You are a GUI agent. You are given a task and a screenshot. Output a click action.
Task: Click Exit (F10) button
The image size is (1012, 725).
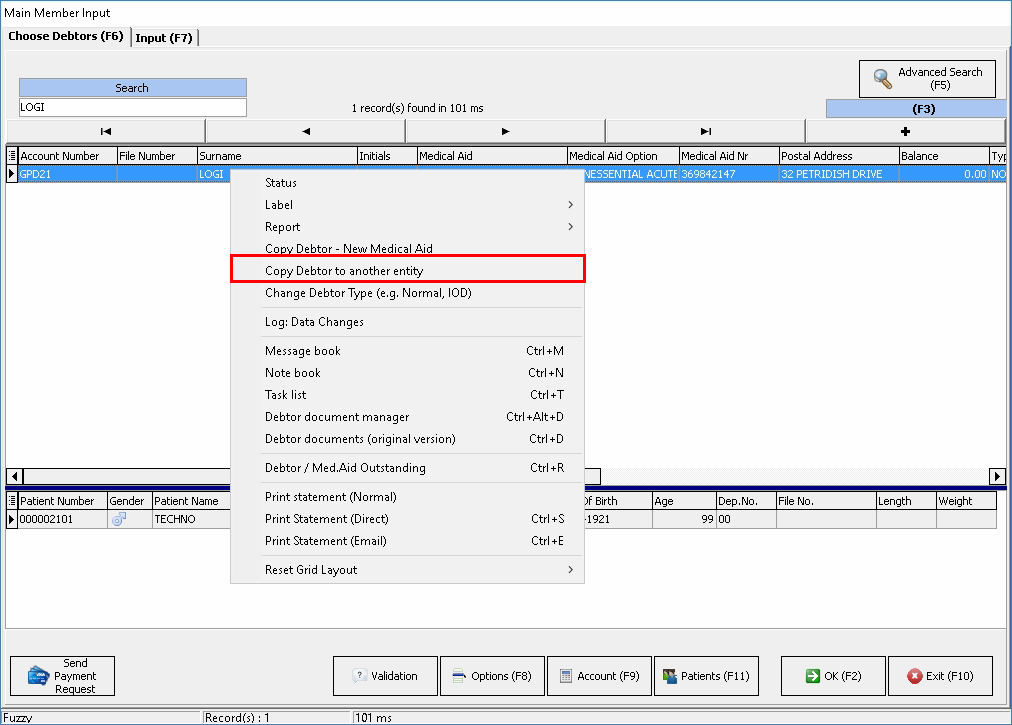[938, 676]
